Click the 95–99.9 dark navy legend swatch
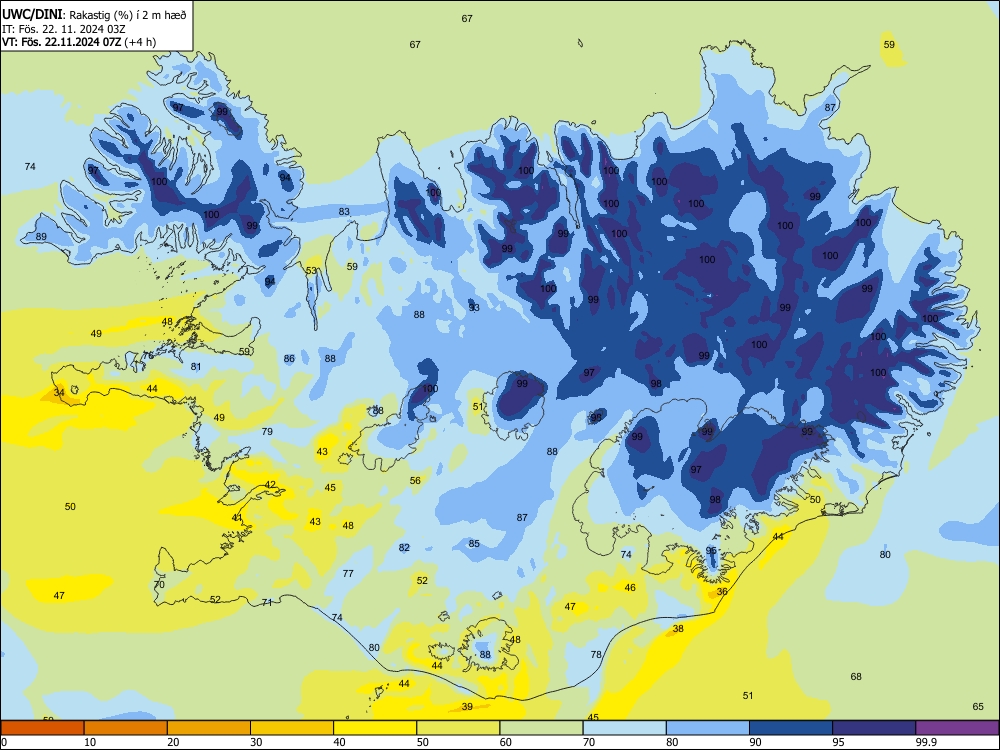This screenshot has width=1000, height=750. click(874, 728)
